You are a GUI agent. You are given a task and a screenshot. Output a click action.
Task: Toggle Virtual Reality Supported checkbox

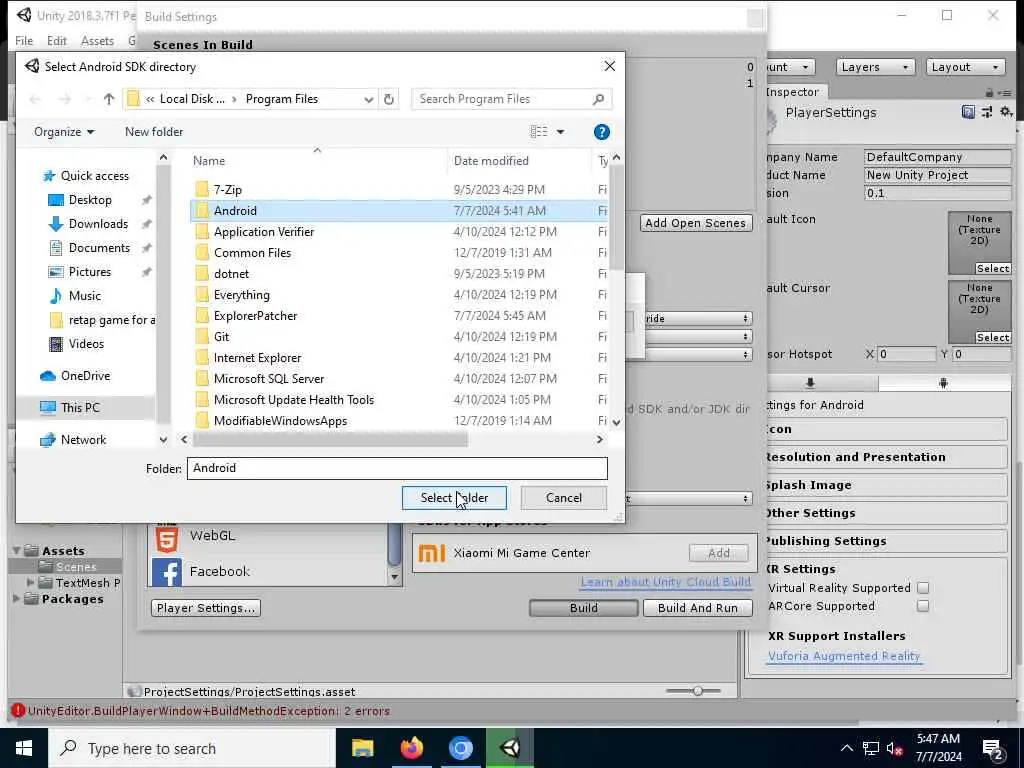point(923,588)
